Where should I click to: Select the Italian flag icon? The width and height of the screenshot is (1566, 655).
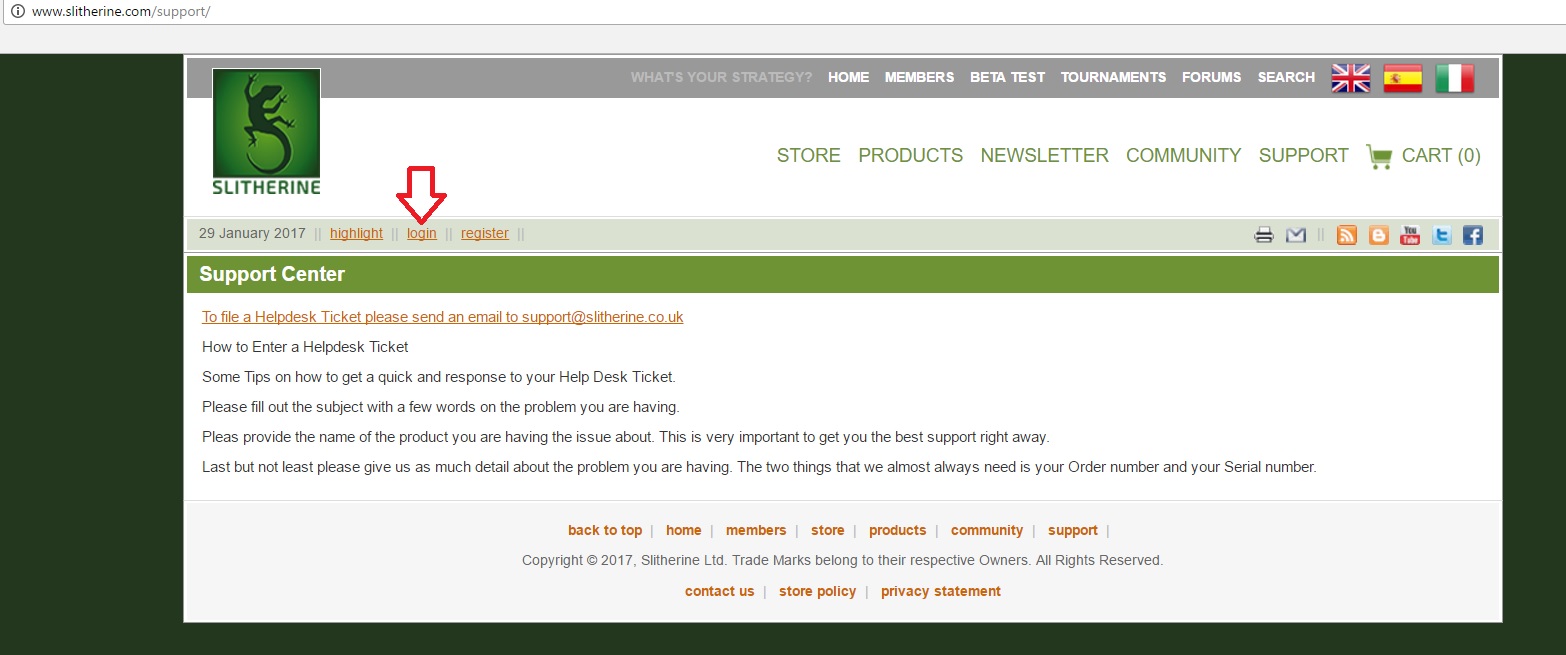coord(1455,78)
